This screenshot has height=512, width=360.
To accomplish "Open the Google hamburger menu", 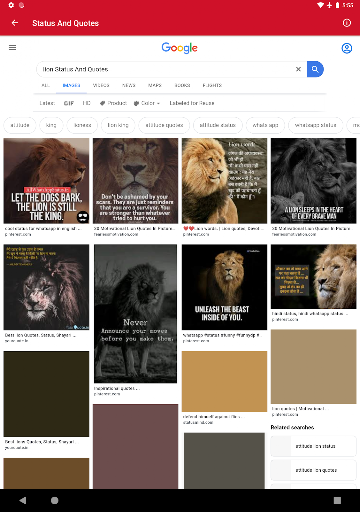I will click(x=12, y=48).
